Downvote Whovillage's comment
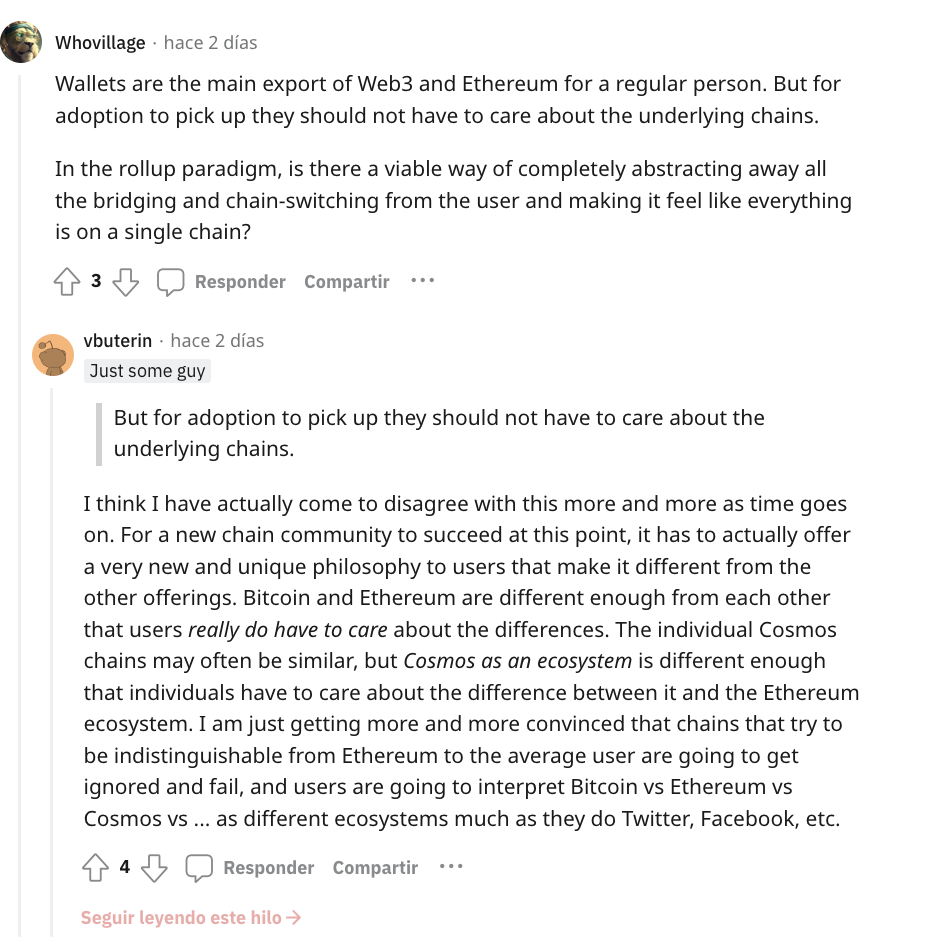Screen dimensions: 938x950 125,282
